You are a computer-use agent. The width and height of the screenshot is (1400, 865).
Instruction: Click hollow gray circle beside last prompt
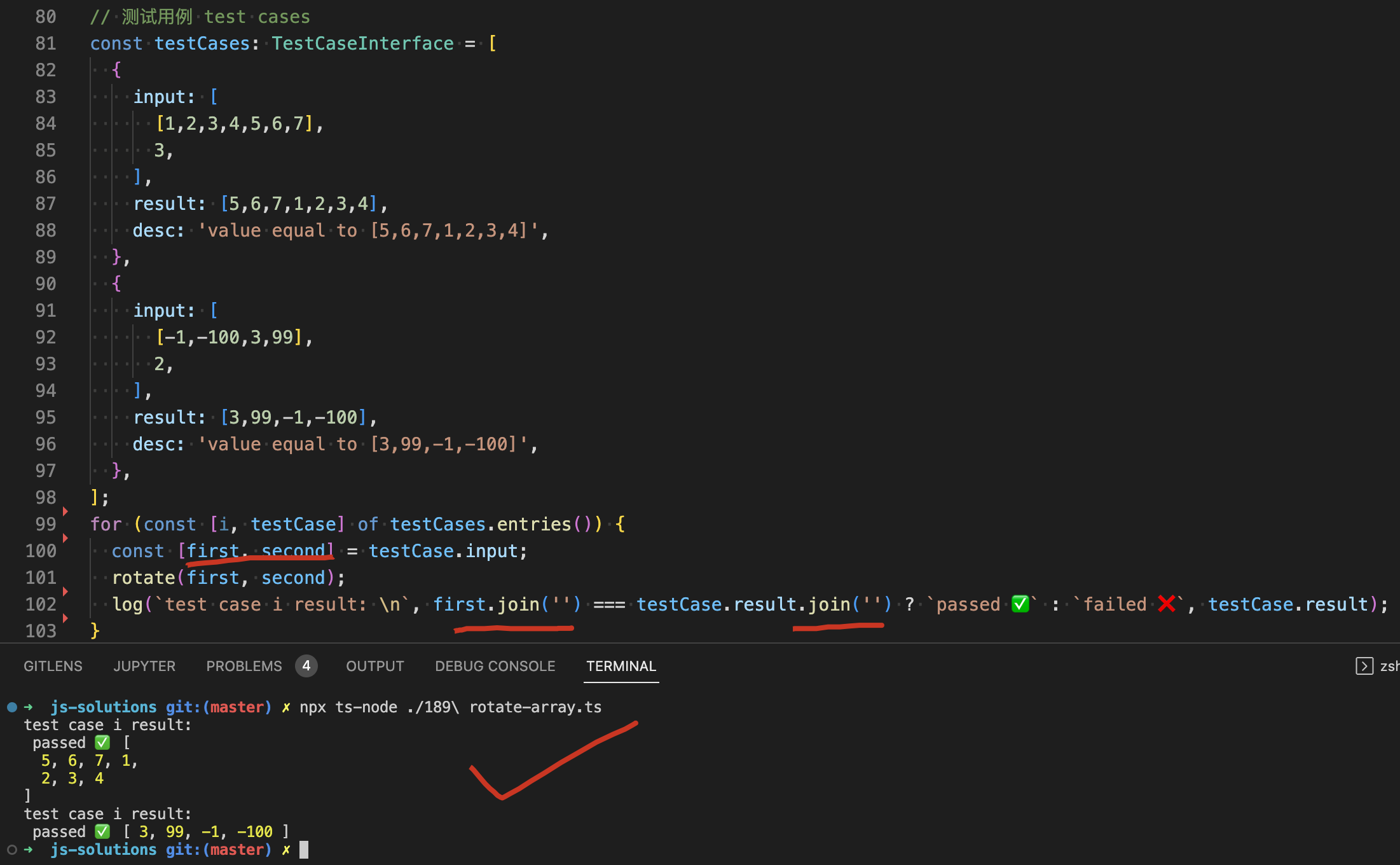click(12, 849)
